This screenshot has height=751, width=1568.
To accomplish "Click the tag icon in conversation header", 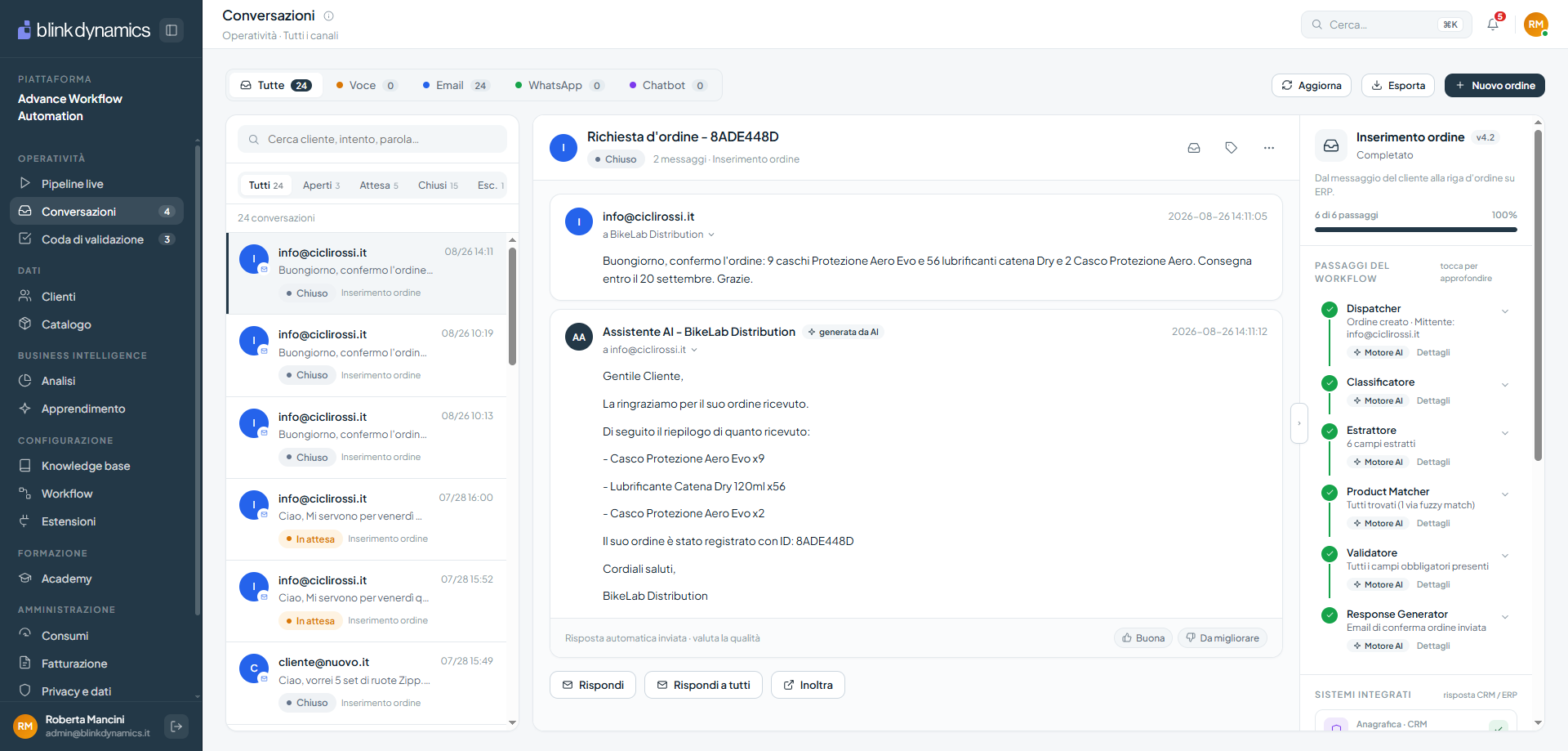I will coord(1232,148).
